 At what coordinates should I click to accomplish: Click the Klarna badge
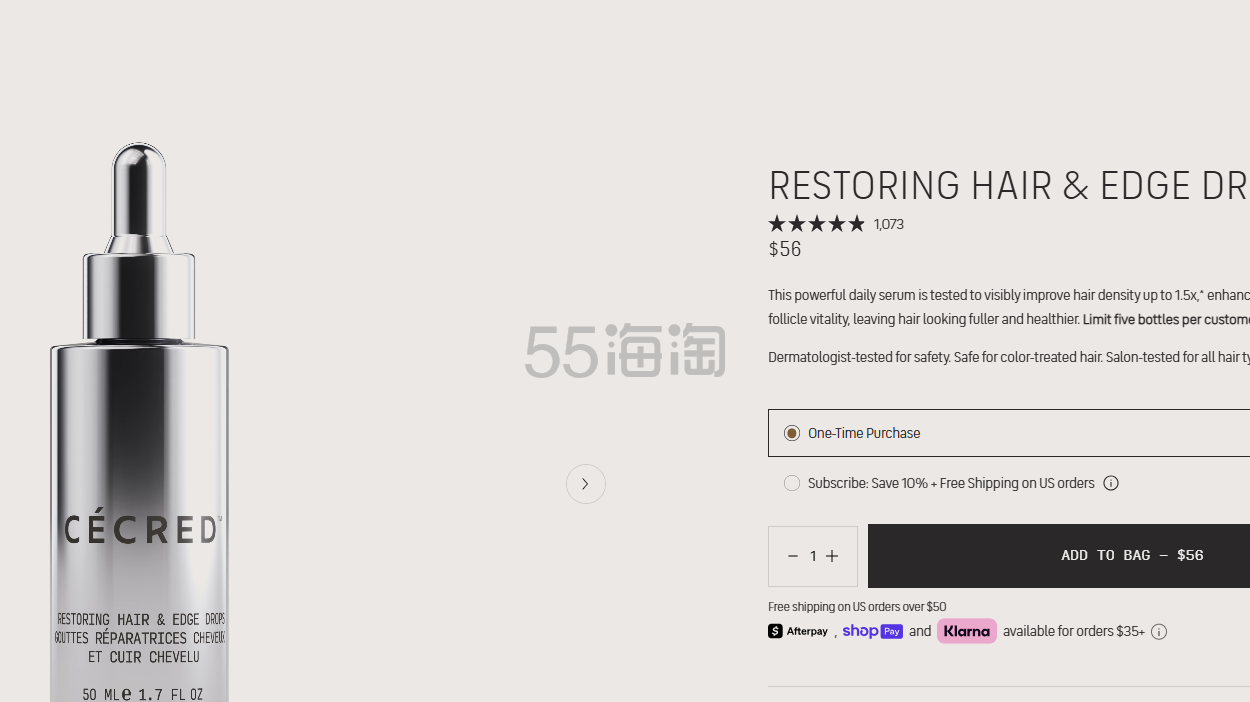coord(966,631)
